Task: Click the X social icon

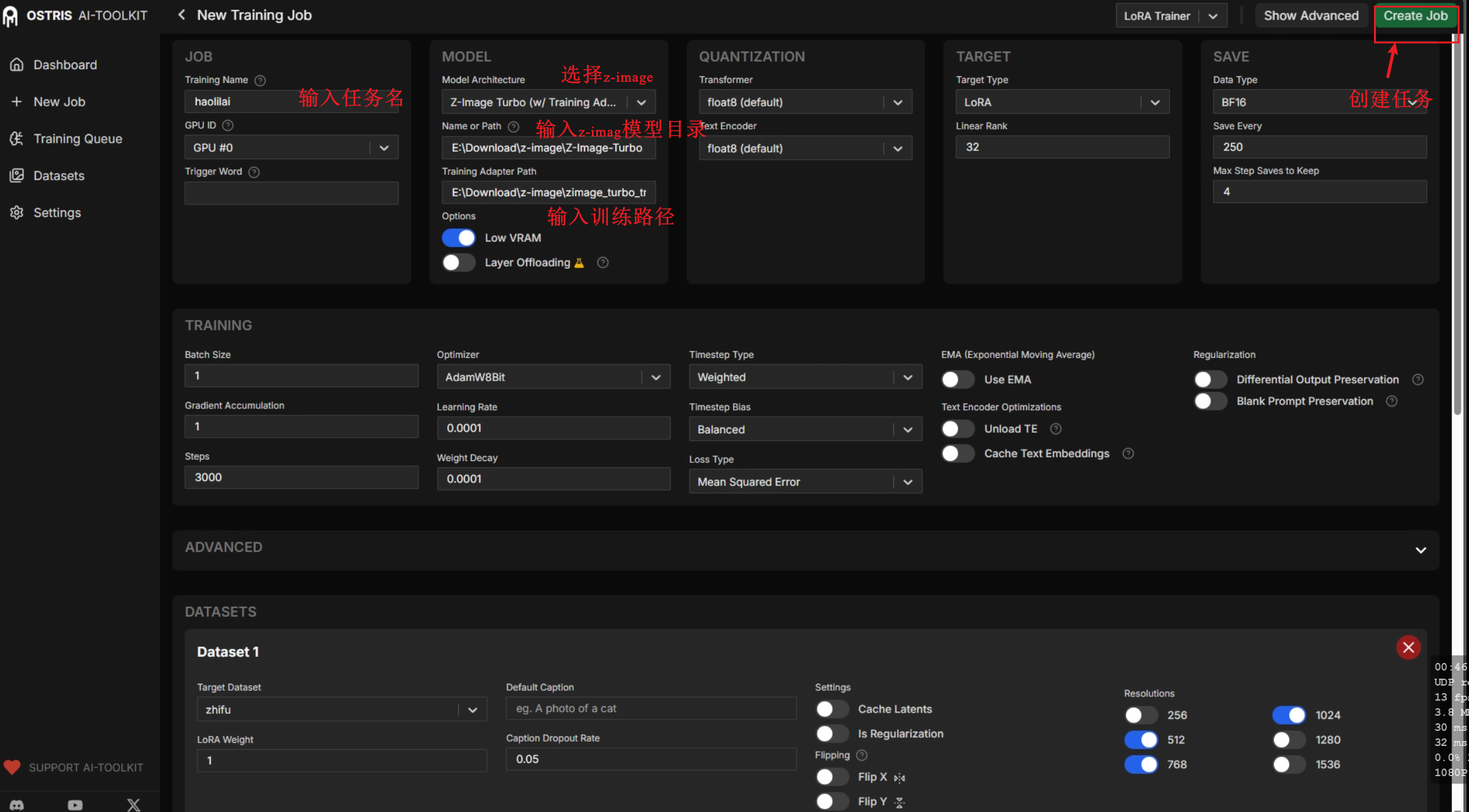Action: click(x=133, y=804)
